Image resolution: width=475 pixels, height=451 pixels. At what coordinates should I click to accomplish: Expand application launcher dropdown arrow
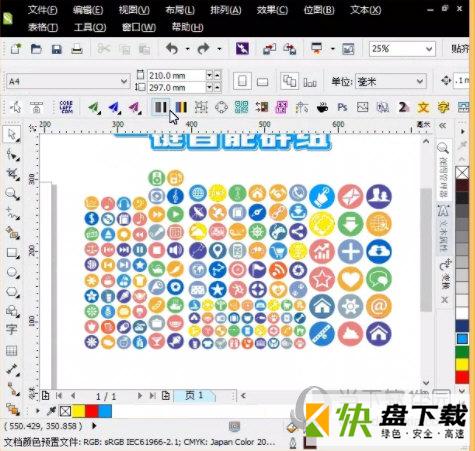point(332,49)
